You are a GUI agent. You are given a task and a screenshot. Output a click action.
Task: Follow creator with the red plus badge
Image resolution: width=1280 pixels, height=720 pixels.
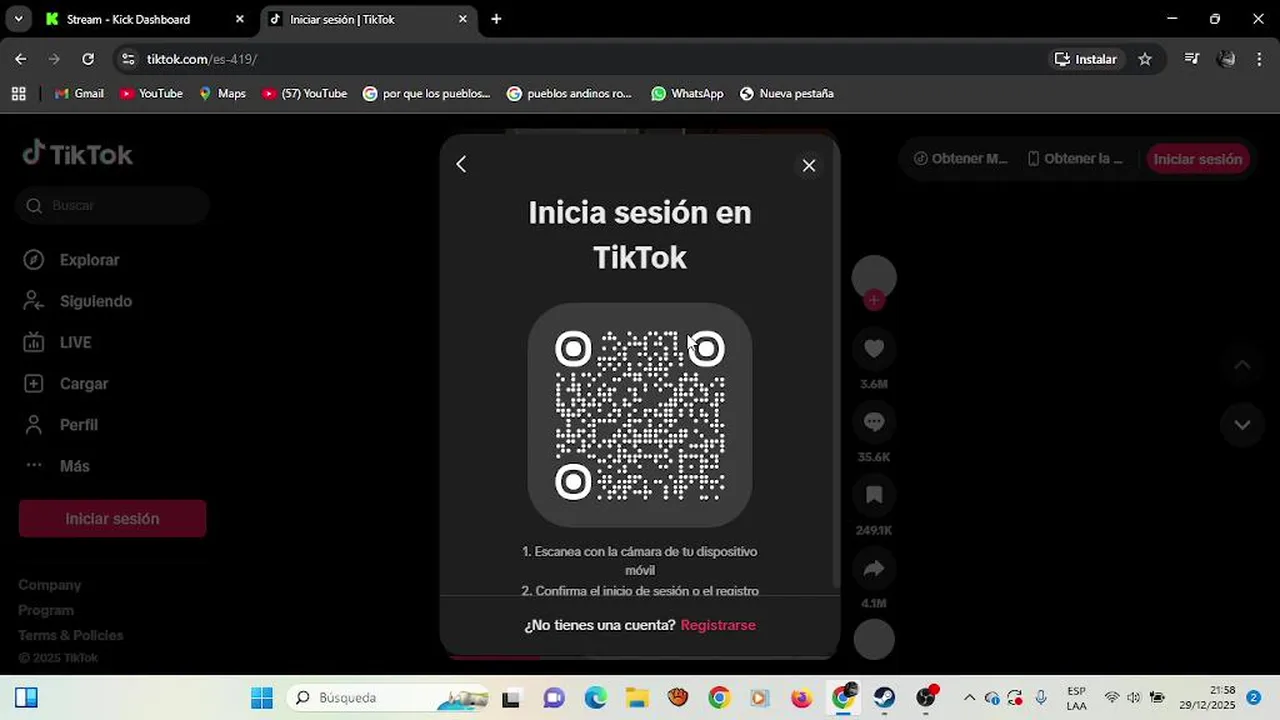(x=874, y=299)
